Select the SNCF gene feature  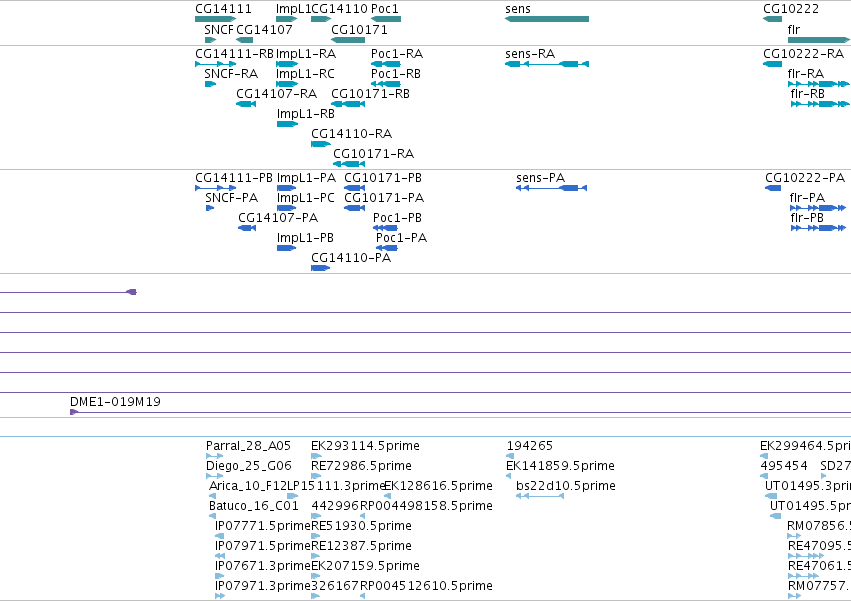tap(211, 40)
